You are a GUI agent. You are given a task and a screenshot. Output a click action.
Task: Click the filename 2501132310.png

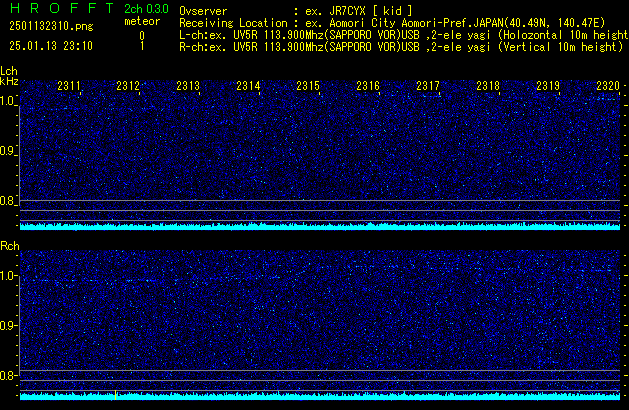point(51,26)
